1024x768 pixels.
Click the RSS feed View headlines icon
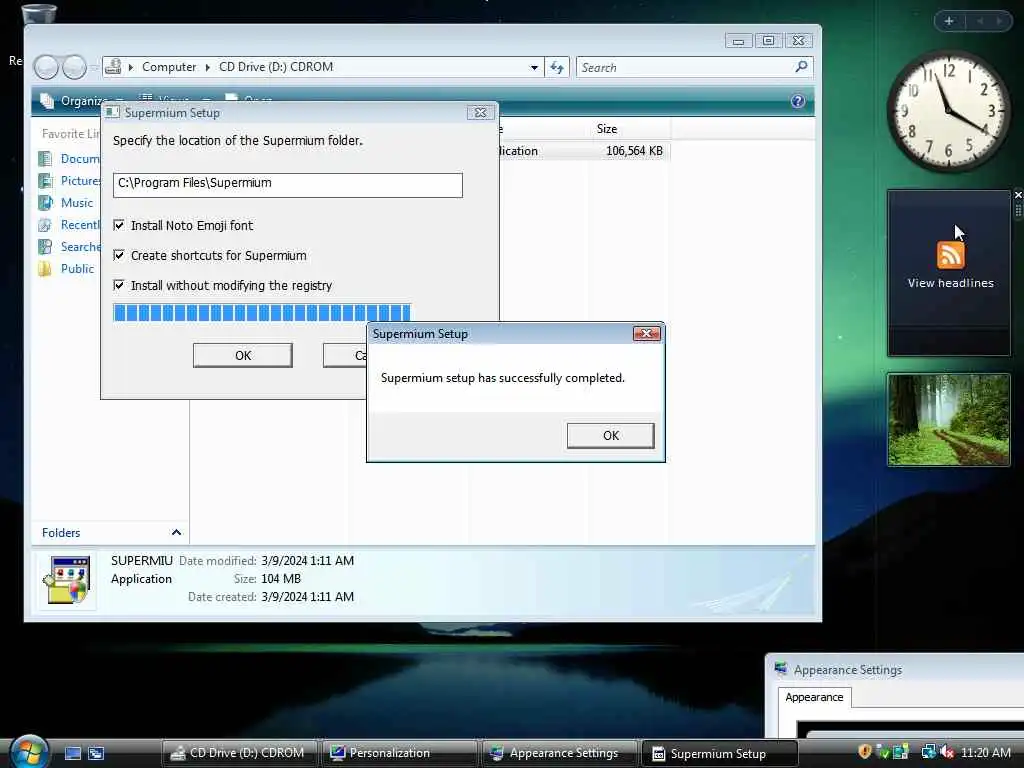(x=950, y=255)
